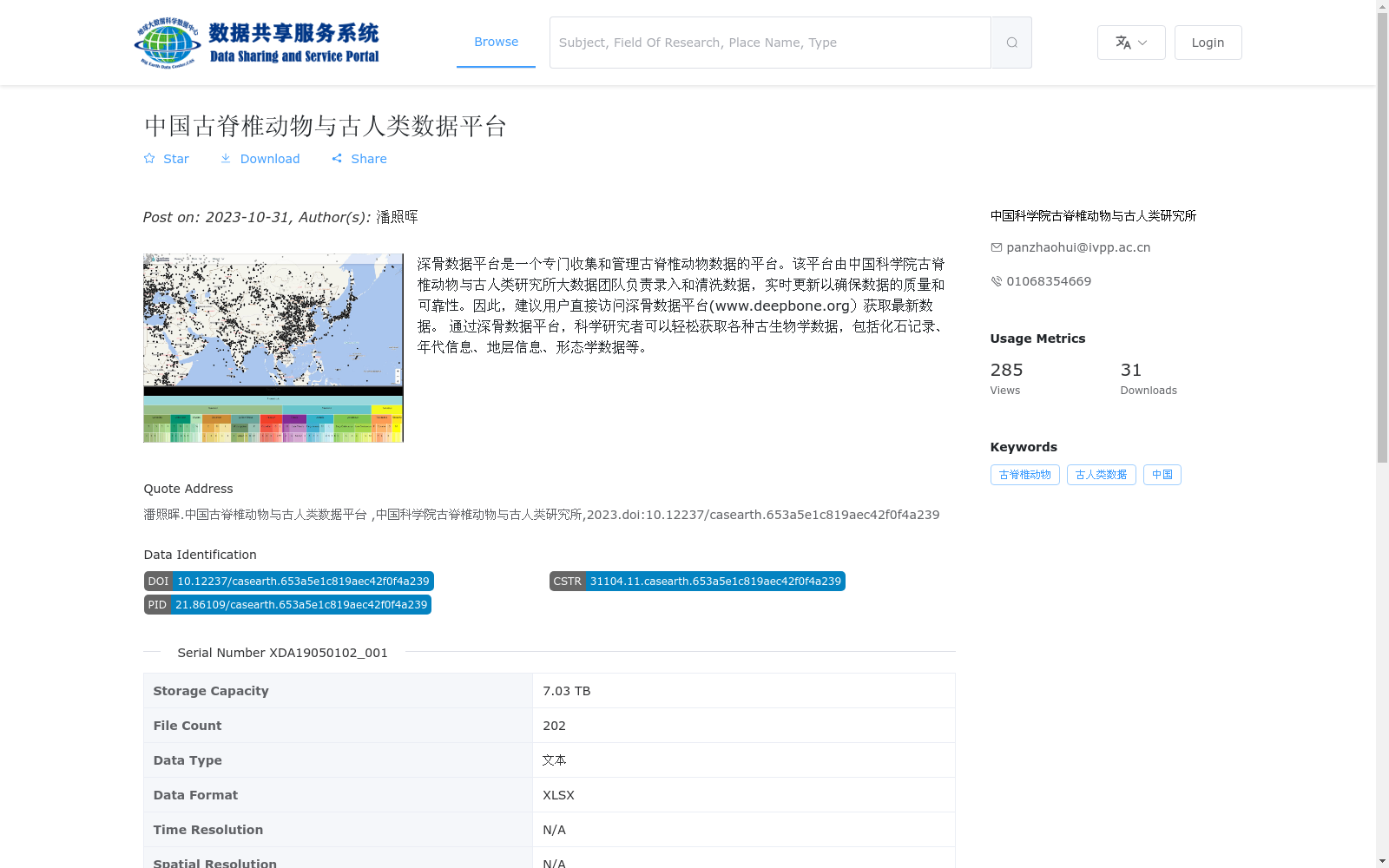Click the scrollbar down arrow
Screen dimensions: 1389x868
click(1382, 861)
